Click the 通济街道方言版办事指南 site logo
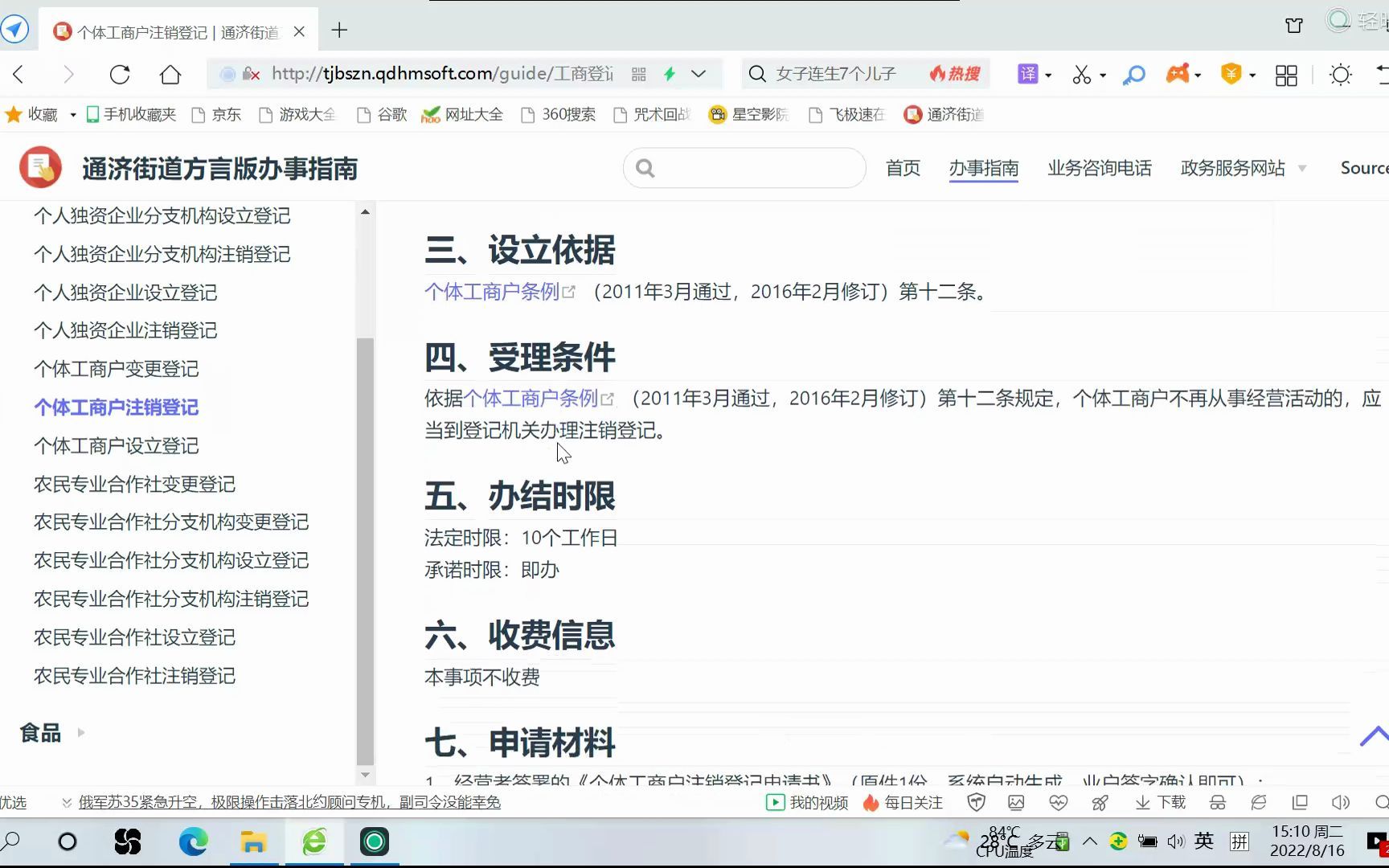This screenshot has width=1389, height=868. tap(189, 168)
